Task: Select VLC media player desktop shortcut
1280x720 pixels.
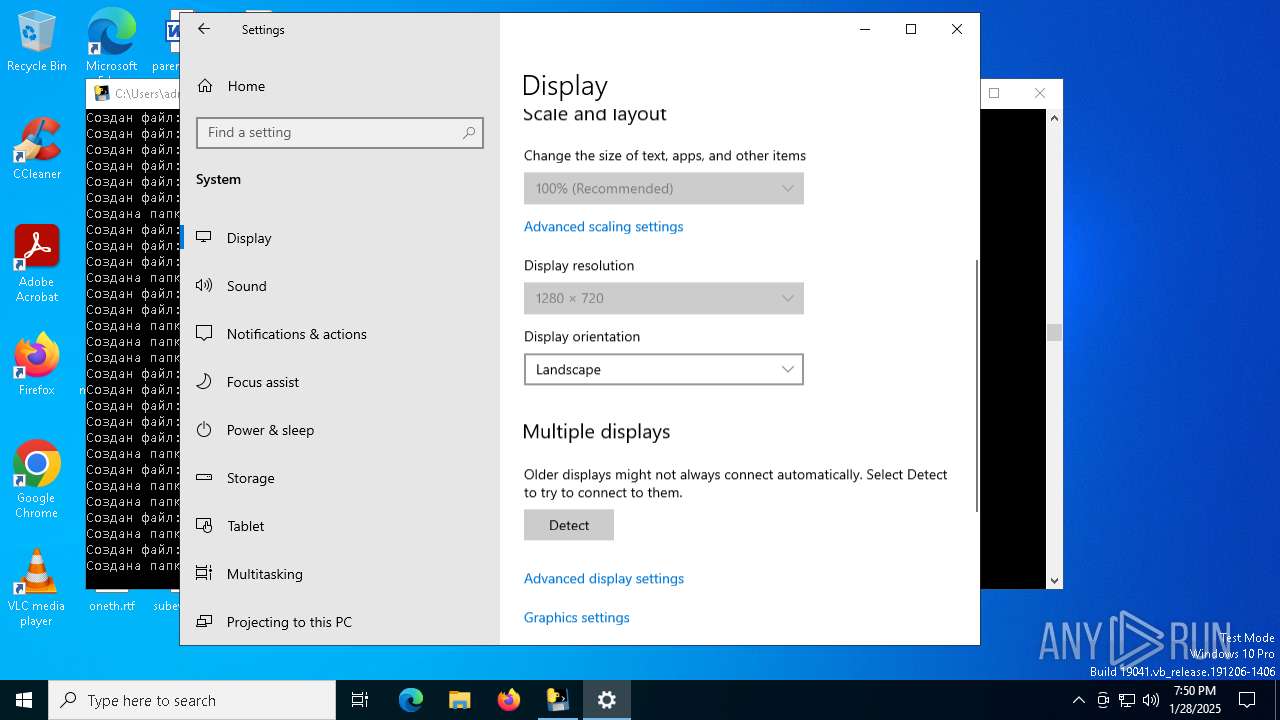Action: 37,588
